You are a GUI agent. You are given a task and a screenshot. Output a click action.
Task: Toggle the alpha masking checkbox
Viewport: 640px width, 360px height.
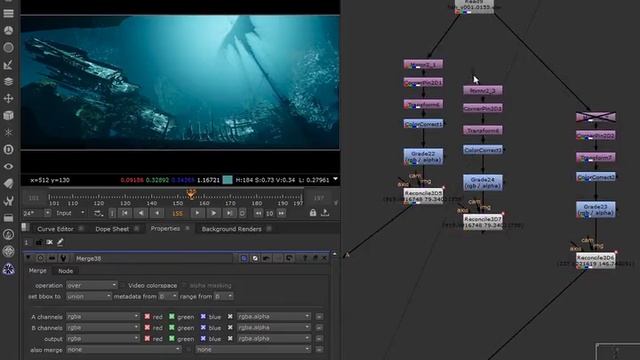184,285
